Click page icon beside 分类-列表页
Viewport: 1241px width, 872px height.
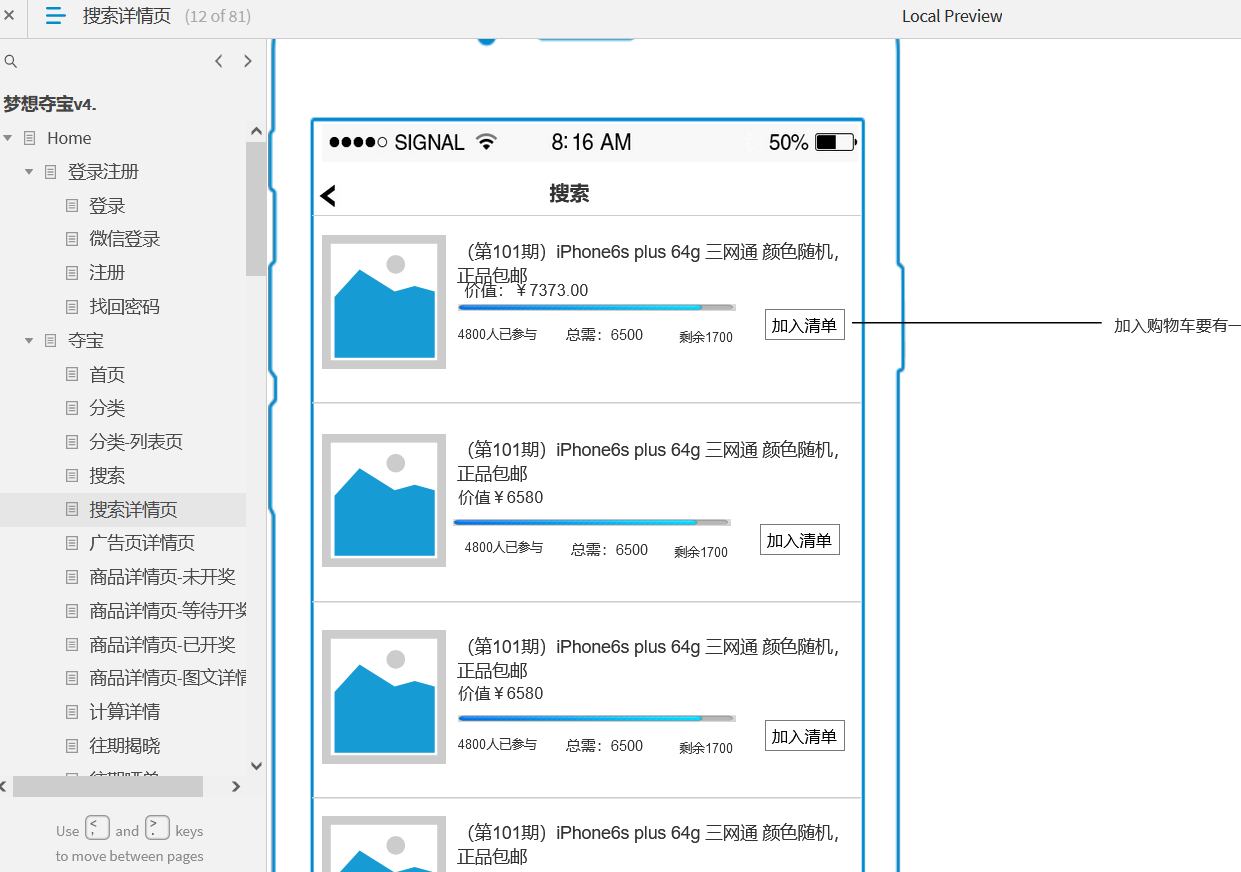(x=71, y=442)
